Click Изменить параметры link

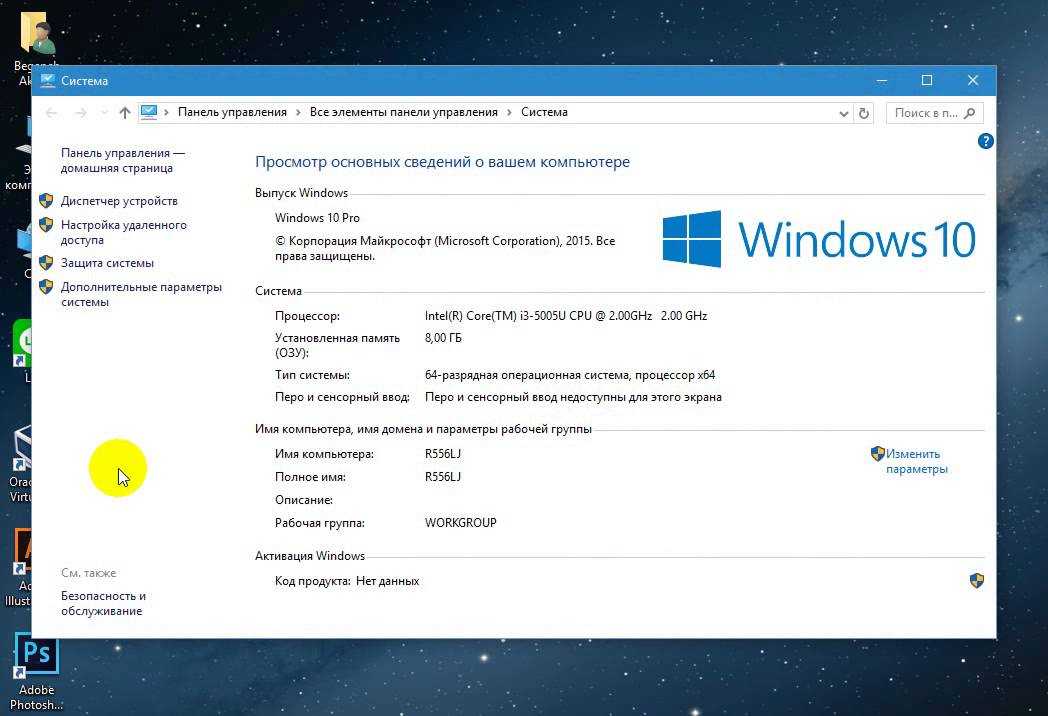point(916,461)
